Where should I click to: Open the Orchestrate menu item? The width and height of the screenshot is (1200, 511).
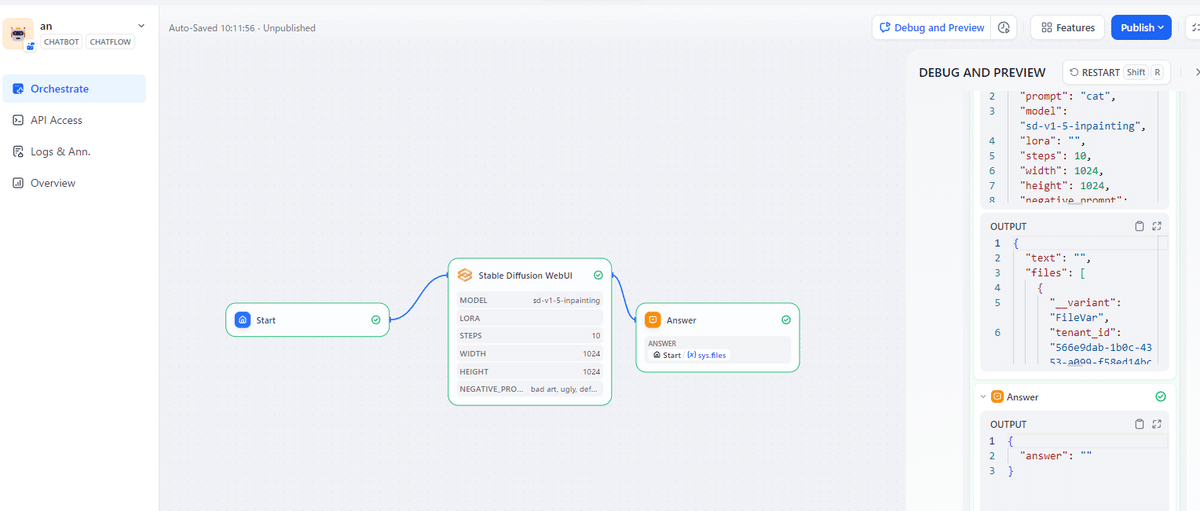point(74,89)
